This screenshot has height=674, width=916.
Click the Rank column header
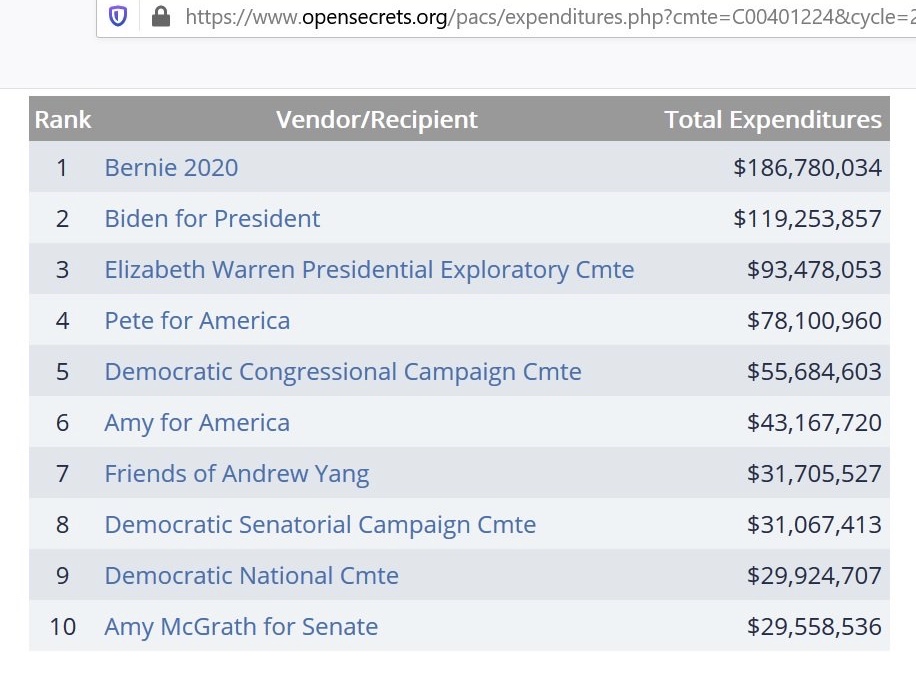[62, 120]
